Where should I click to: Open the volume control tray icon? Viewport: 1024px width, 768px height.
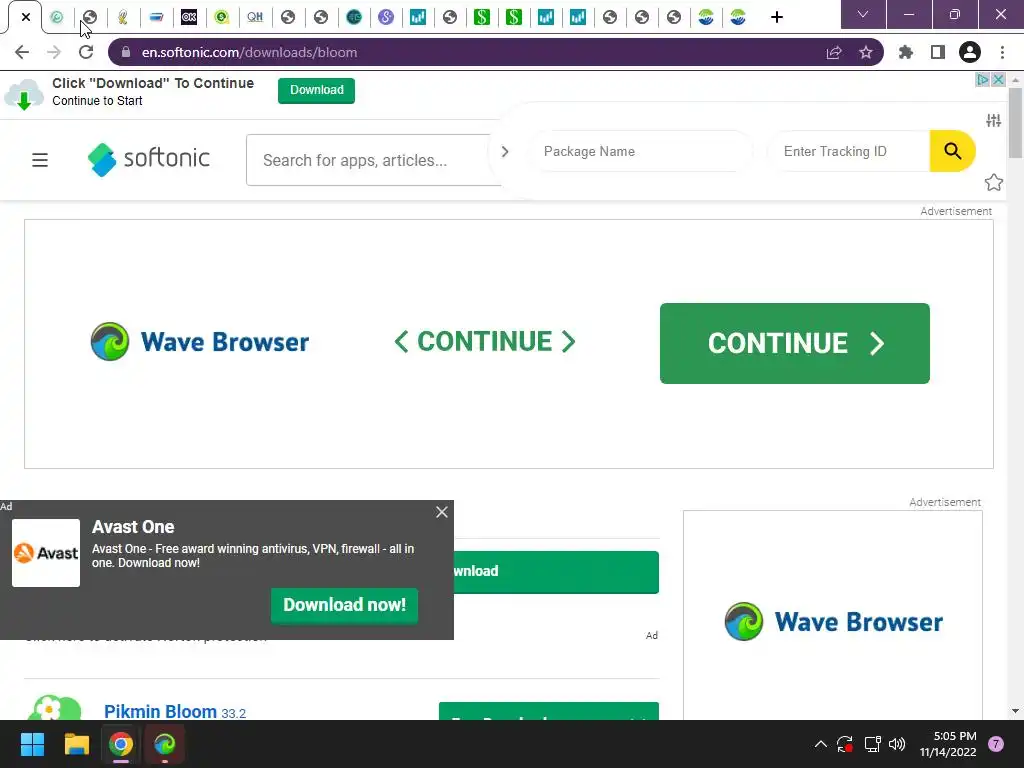click(897, 744)
